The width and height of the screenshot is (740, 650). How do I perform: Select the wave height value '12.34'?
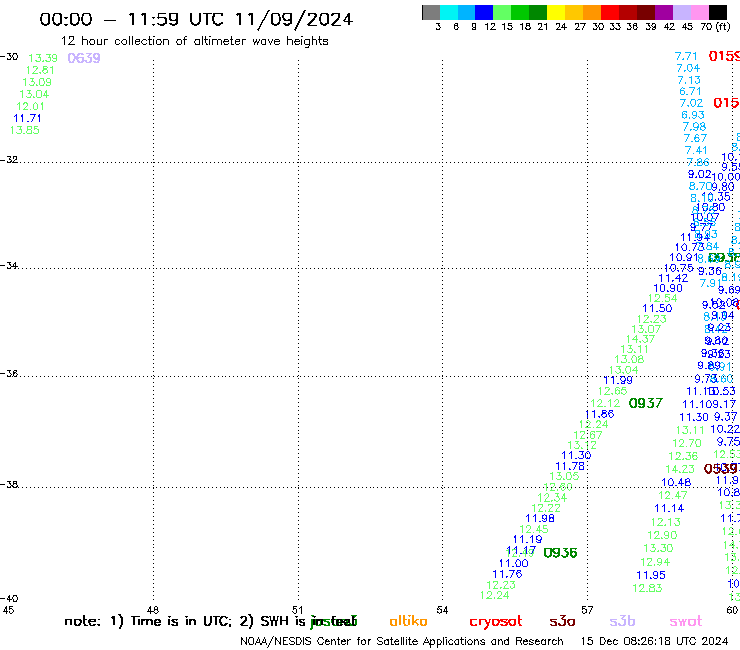pos(552,498)
